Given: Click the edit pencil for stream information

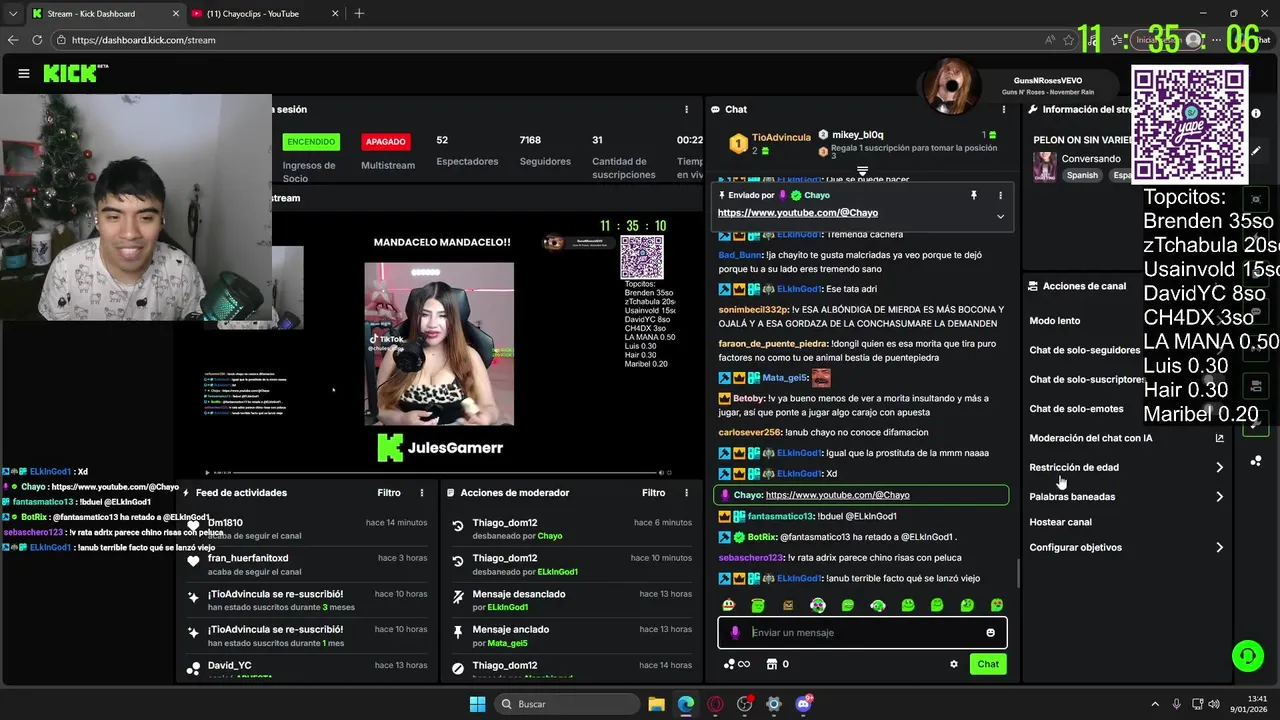Looking at the screenshot, I should (1256, 151).
